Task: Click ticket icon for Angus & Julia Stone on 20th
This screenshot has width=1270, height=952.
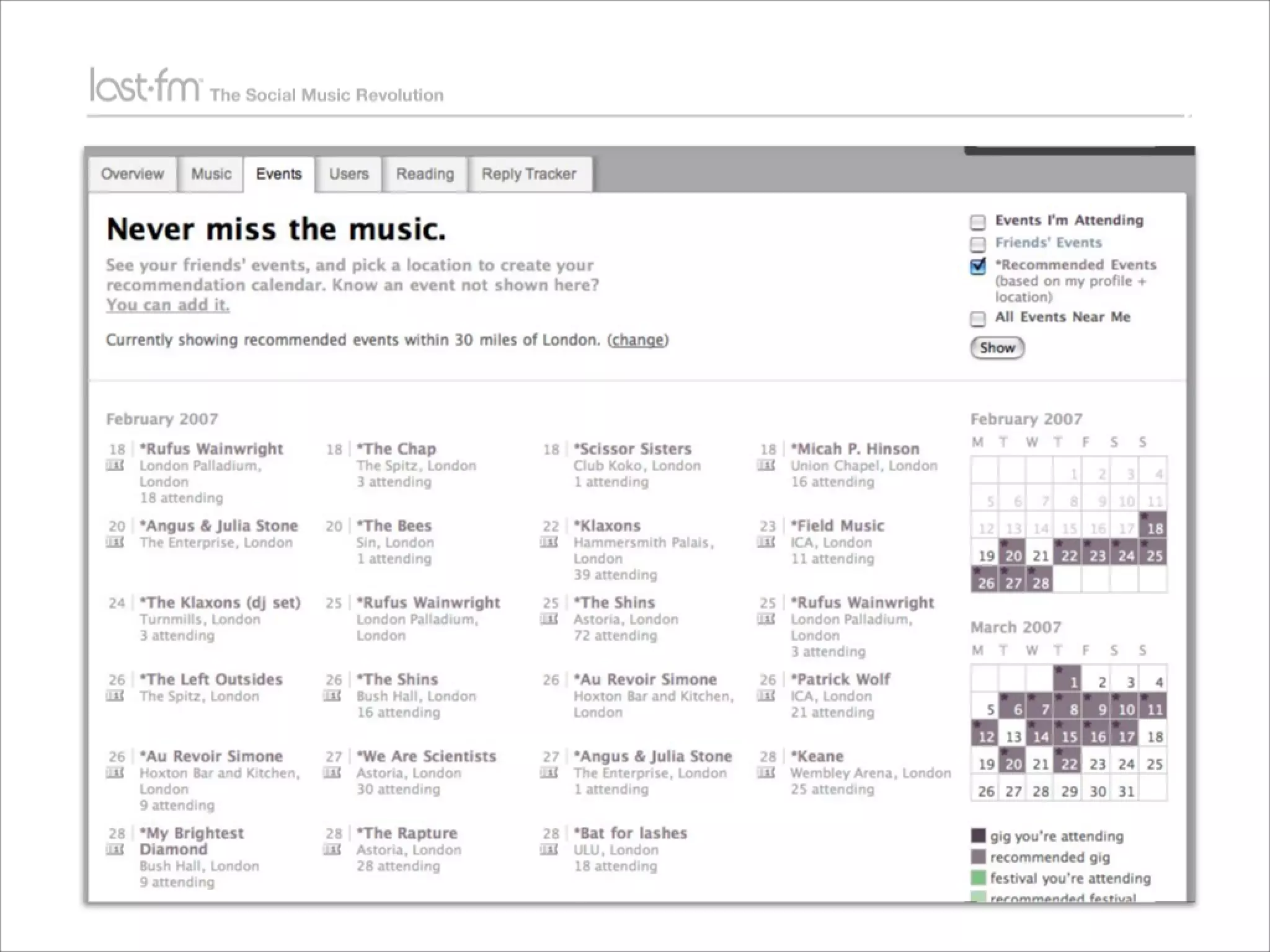Action: tap(115, 542)
